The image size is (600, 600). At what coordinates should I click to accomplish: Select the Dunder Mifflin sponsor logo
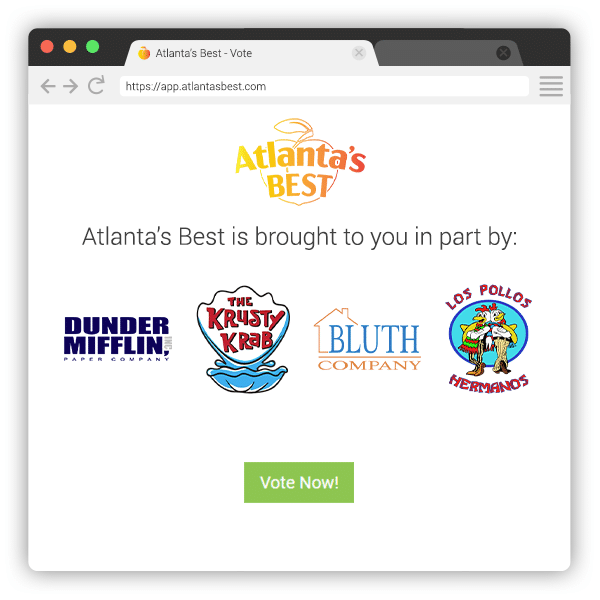point(117,339)
